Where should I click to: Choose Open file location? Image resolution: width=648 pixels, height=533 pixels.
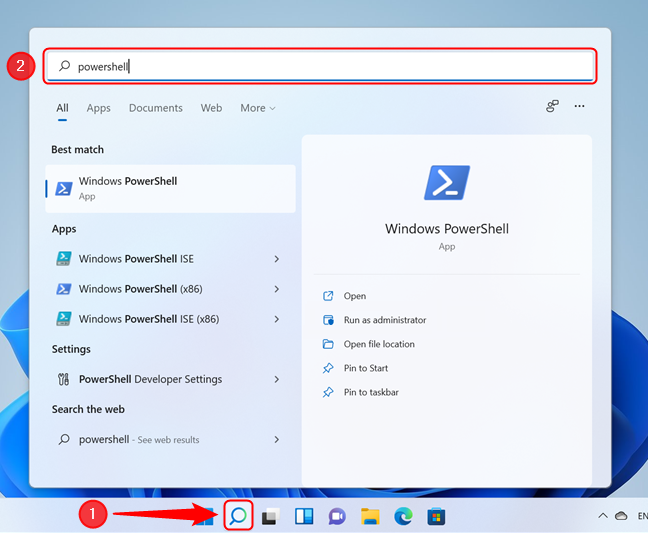pos(379,344)
